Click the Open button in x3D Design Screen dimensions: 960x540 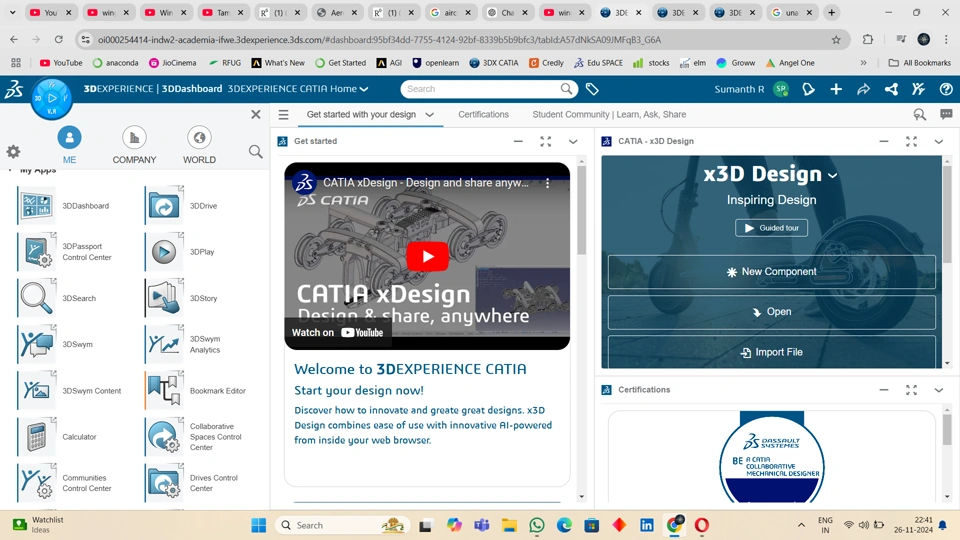(771, 312)
